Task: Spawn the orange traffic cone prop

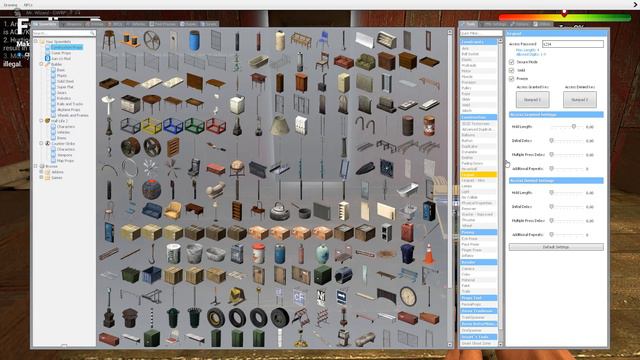Action: coord(429,253)
